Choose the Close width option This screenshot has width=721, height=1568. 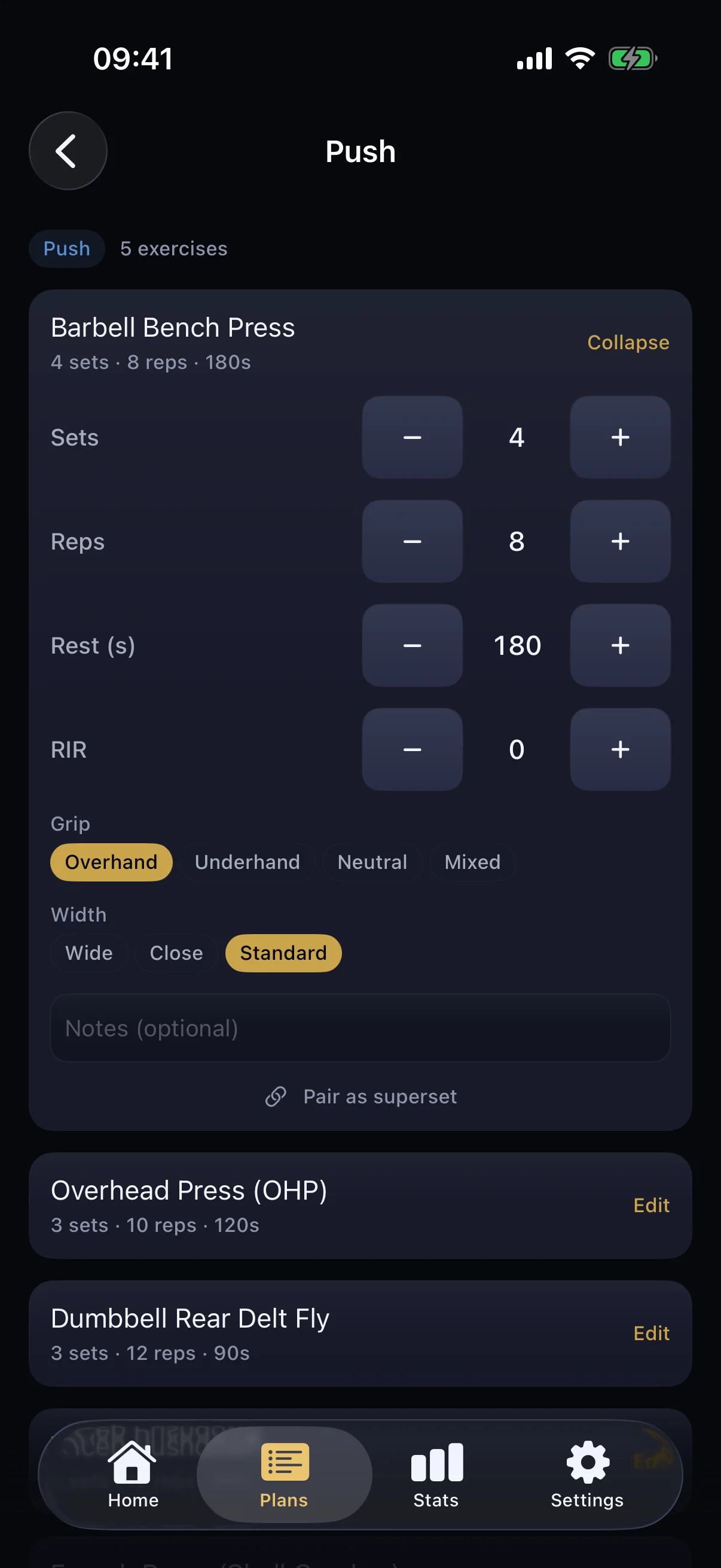[176, 953]
